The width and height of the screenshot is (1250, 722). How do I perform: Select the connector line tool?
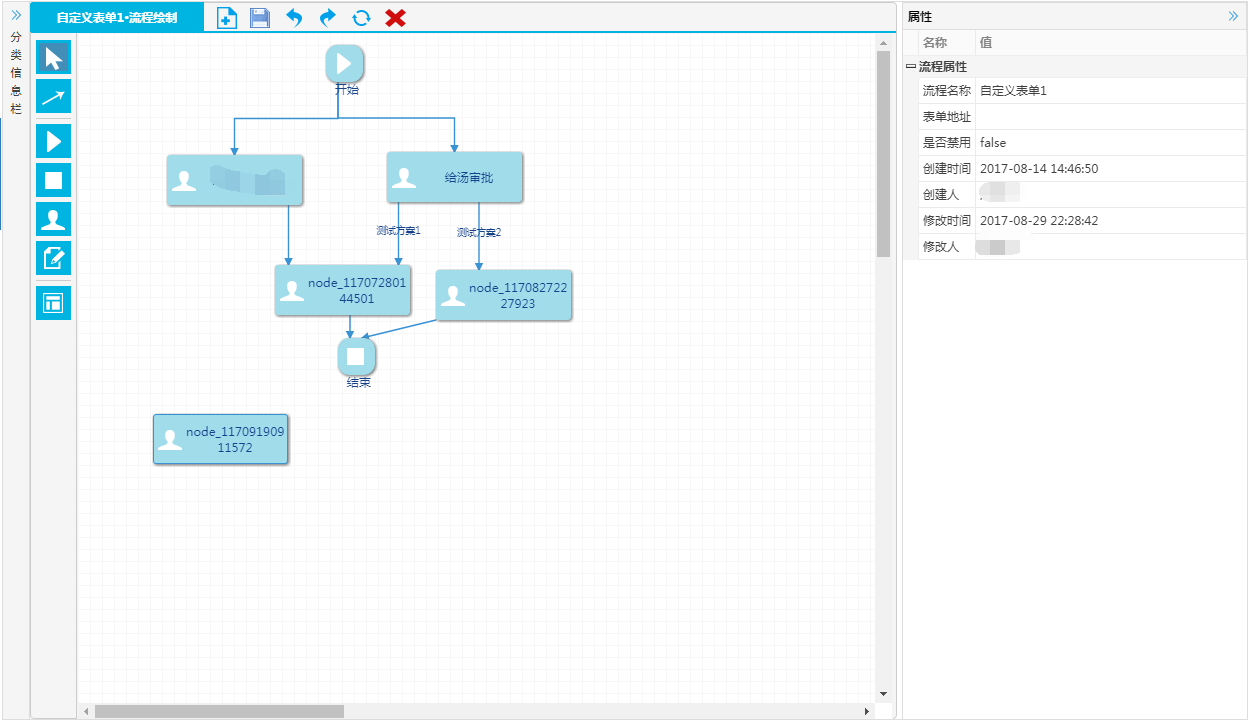[x=54, y=96]
